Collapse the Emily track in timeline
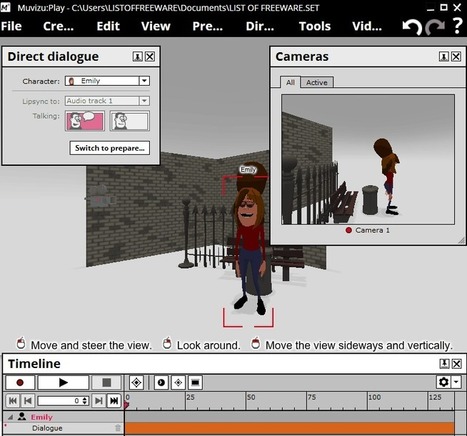This screenshot has width=467, height=436. (11, 417)
